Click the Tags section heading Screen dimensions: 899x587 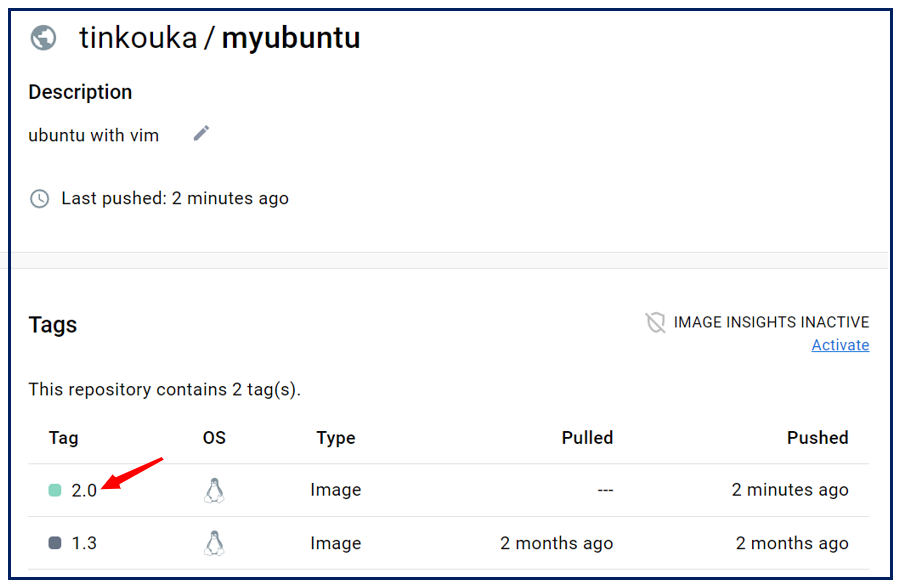[x=53, y=325]
